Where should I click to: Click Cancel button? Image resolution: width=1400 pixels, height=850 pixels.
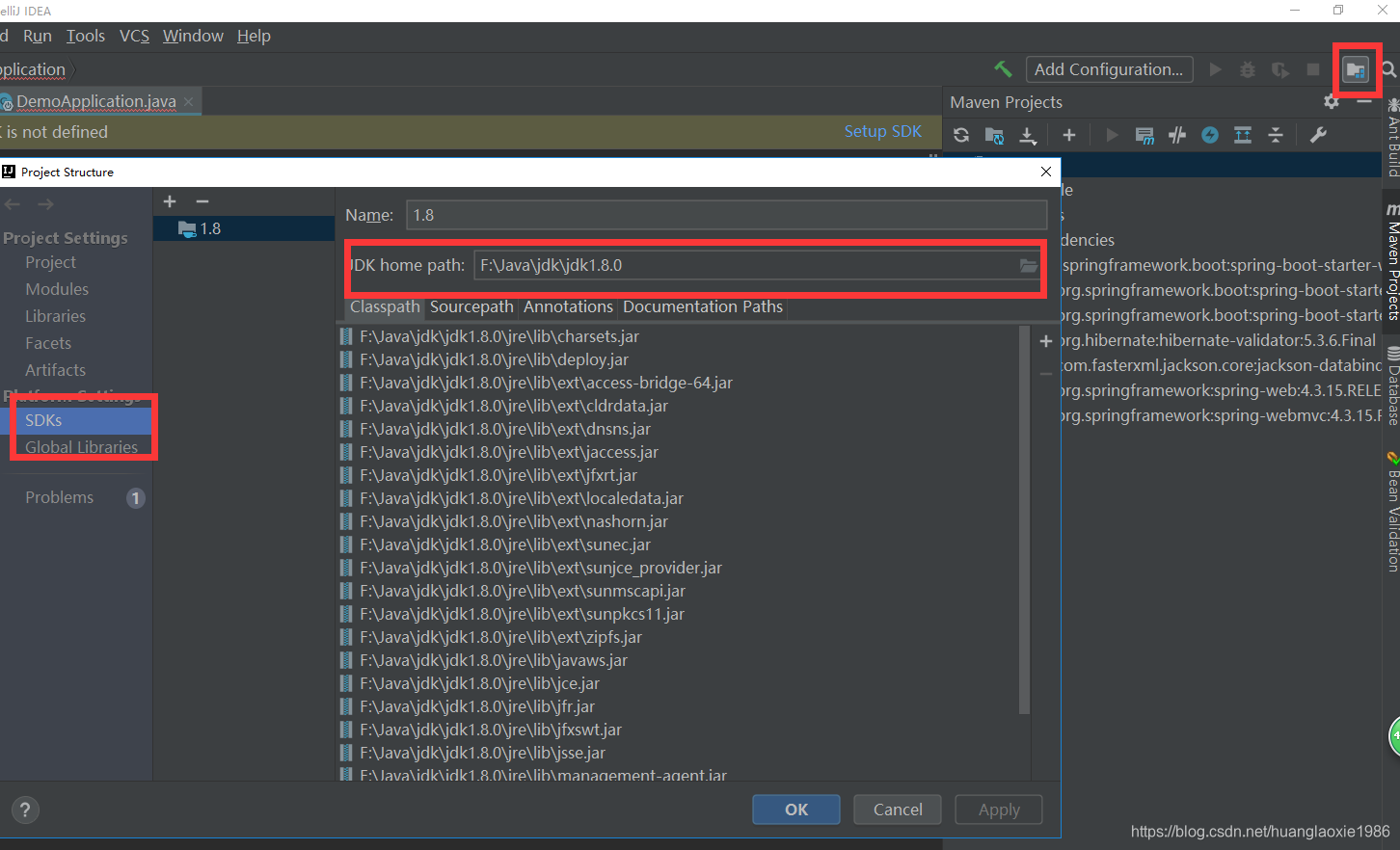(x=898, y=810)
